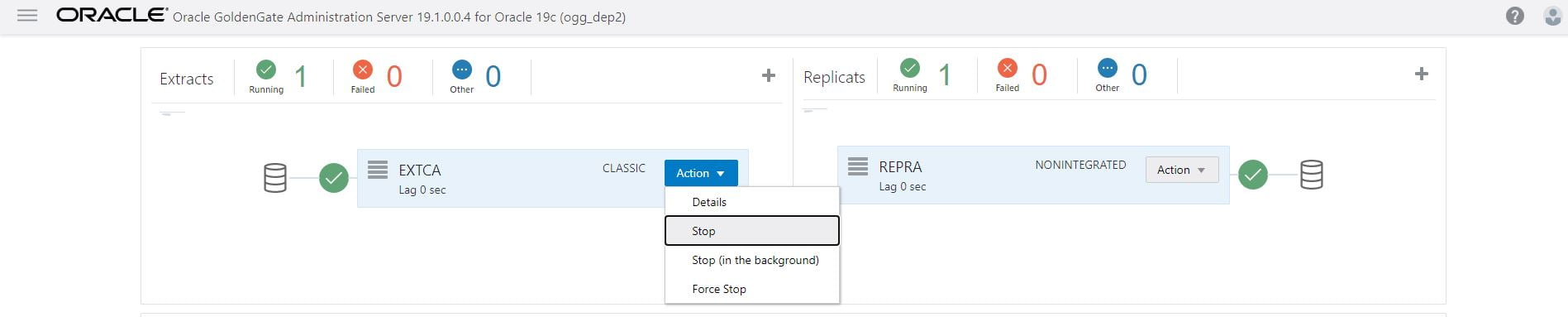Click the Extracts section heading
This screenshot has height=317, width=1568.
pos(186,79)
